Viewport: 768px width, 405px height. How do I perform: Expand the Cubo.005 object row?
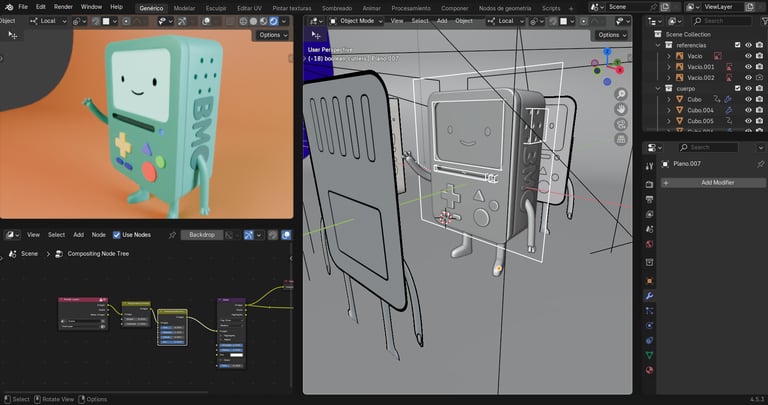click(669, 121)
